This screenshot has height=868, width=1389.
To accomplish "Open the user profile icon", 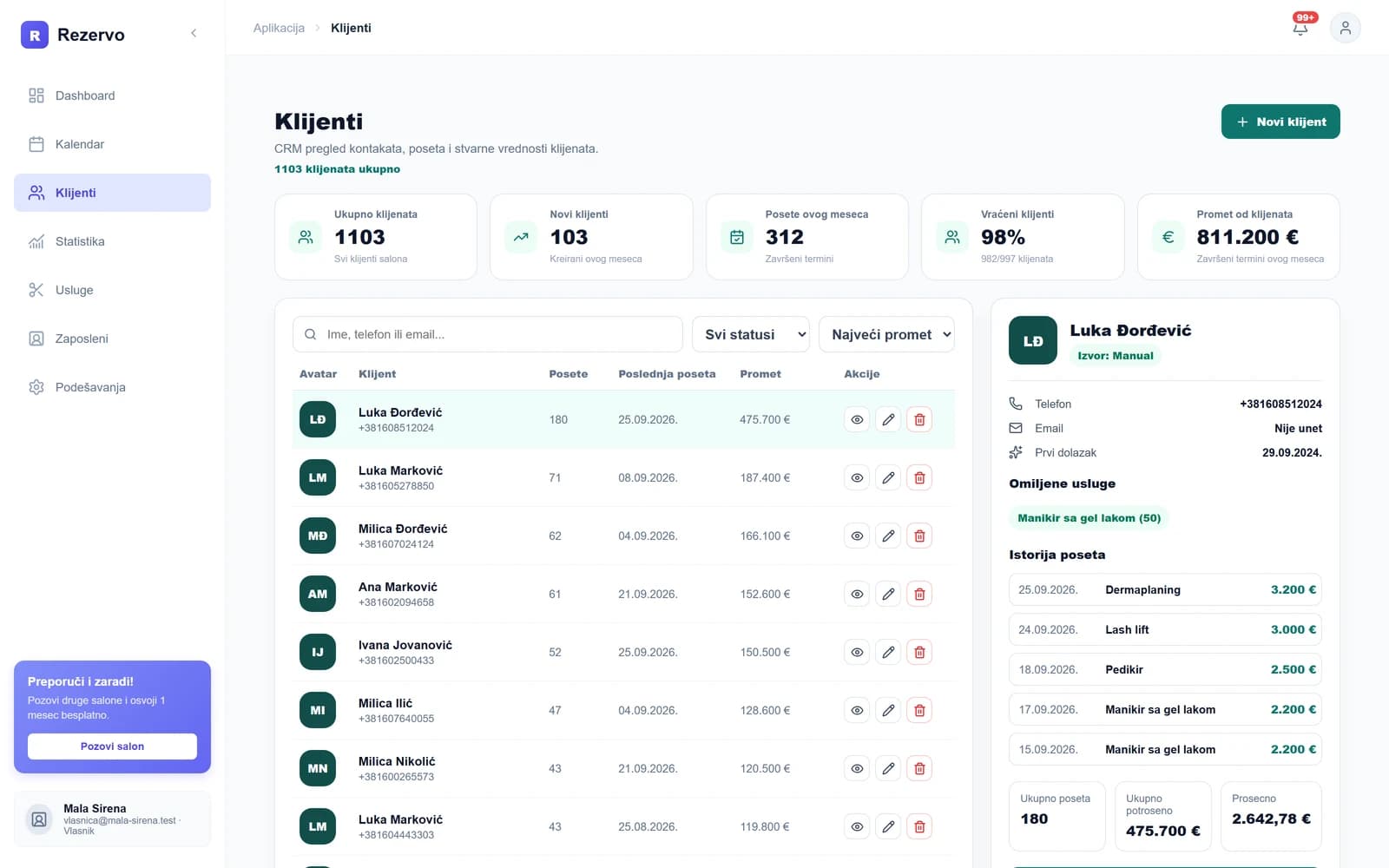I will (x=1345, y=28).
